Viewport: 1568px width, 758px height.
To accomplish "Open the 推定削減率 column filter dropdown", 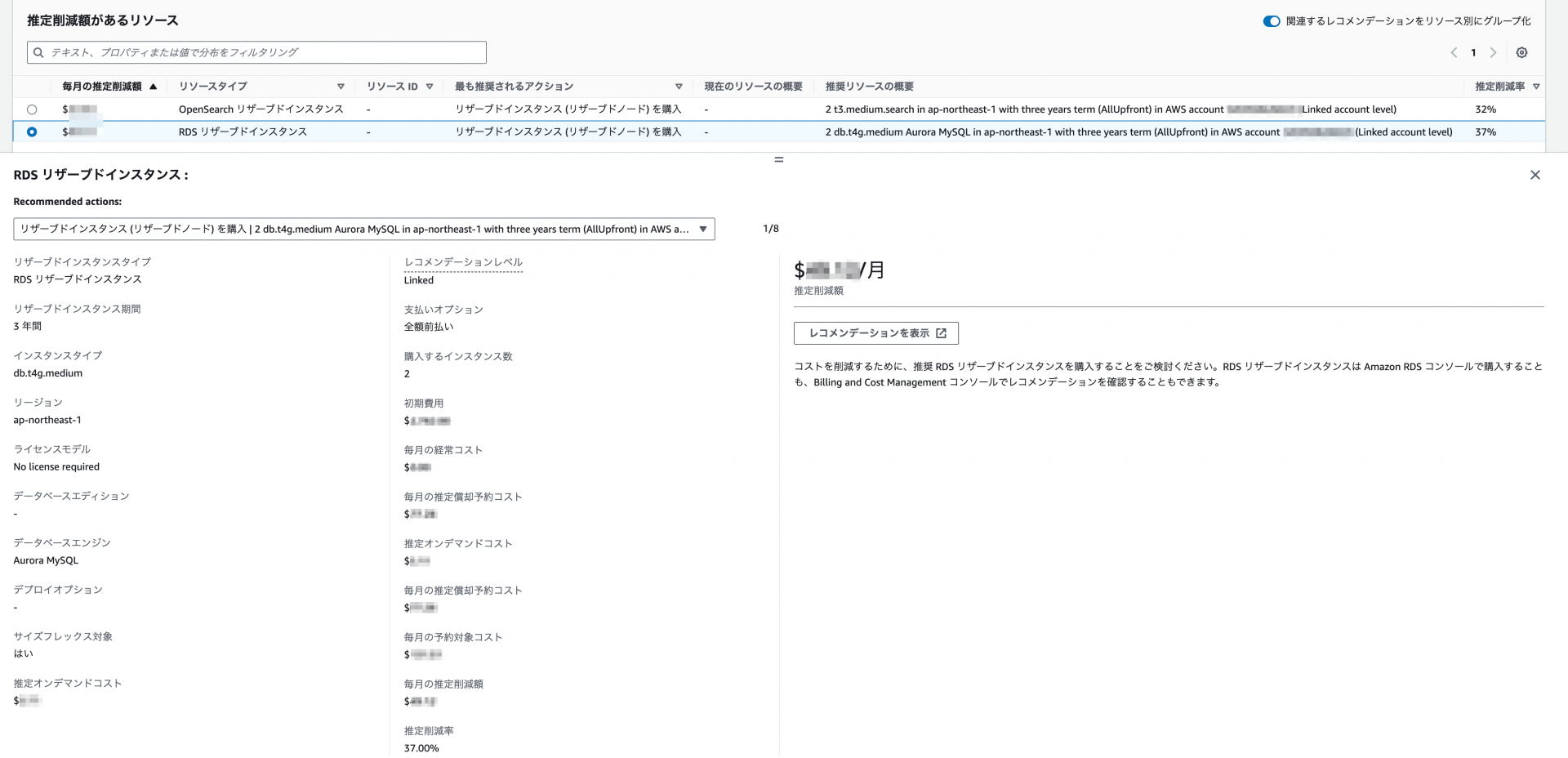I will pyautogui.click(x=1536, y=86).
